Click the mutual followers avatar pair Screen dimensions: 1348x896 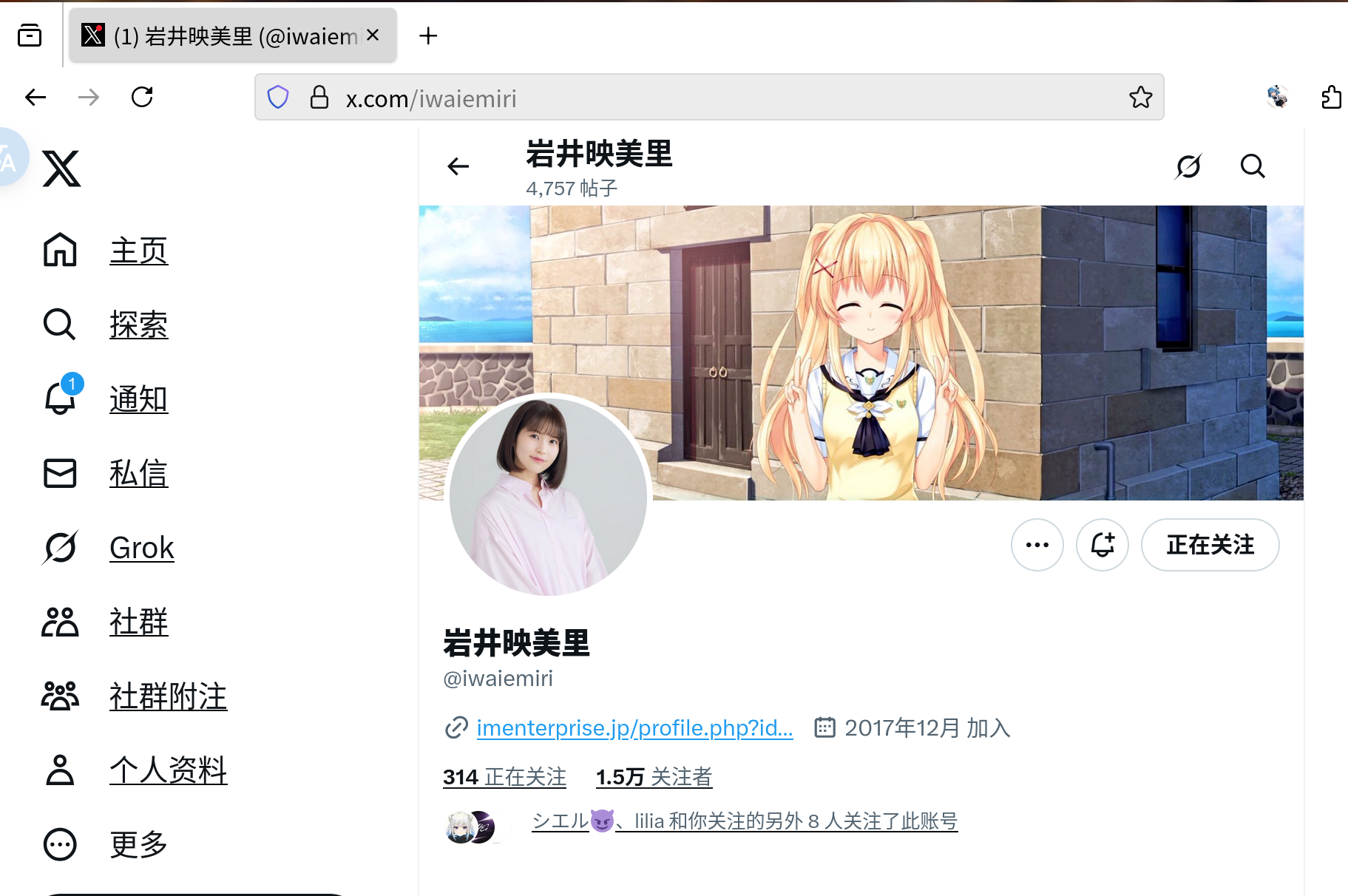tap(471, 827)
